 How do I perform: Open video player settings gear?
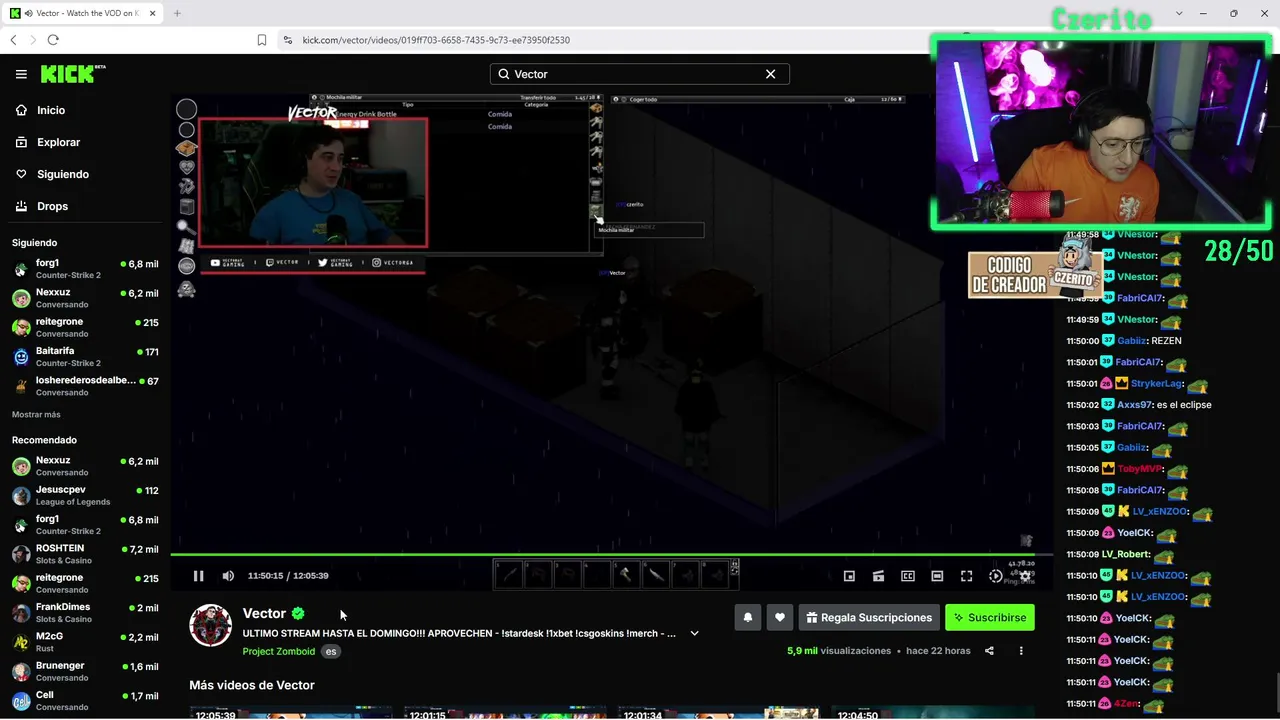tap(1025, 576)
